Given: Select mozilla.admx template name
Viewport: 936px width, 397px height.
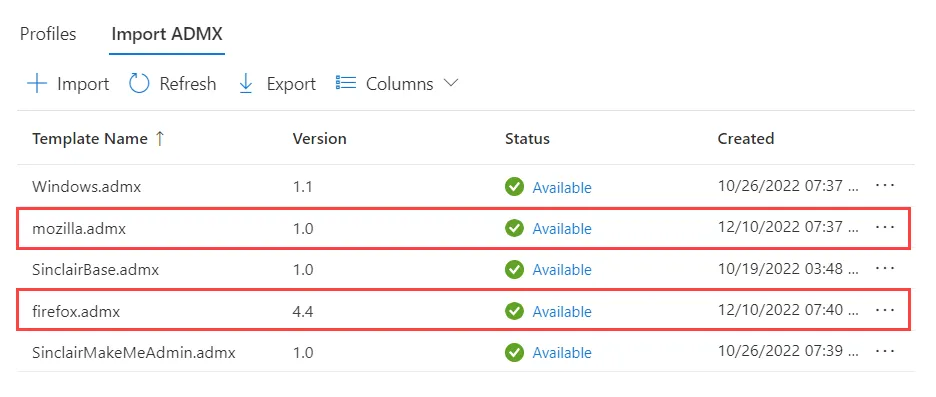Looking at the screenshot, I should tap(79, 229).
